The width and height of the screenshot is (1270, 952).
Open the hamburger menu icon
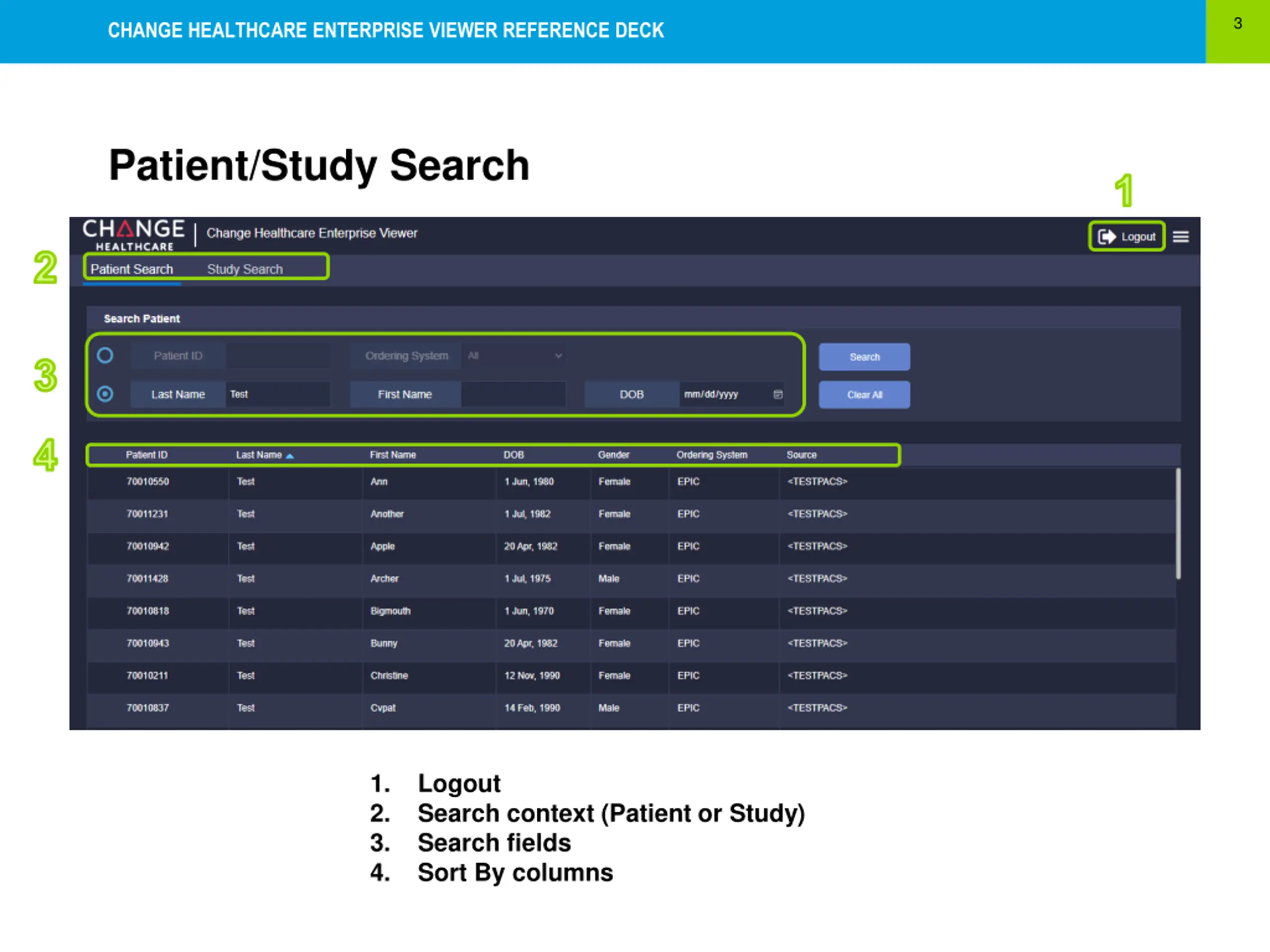pyautogui.click(x=1180, y=237)
